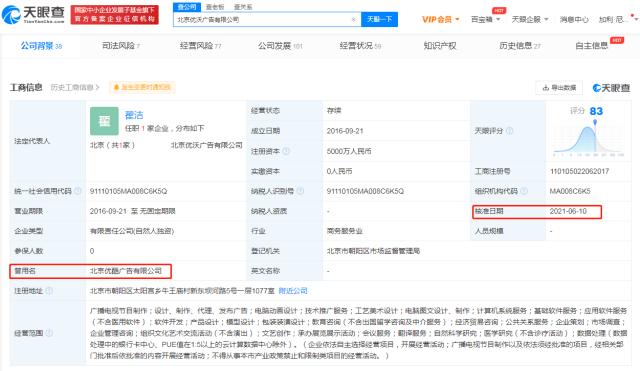Select the 实缴资本 value 0人民币
Screen dimensions: 640x371
tap(339, 171)
